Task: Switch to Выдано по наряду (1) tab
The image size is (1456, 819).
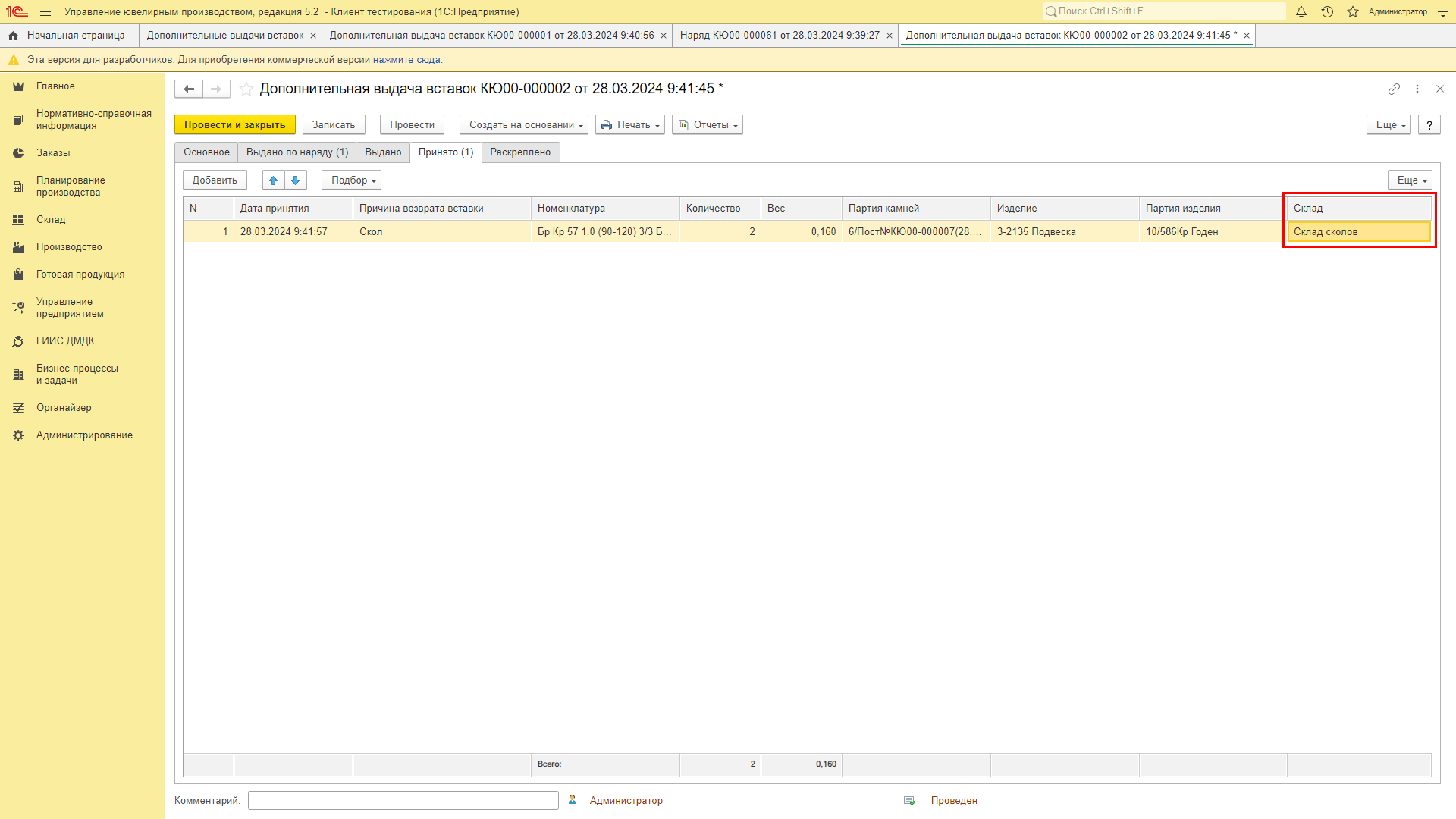Action: tap(297, 152)
